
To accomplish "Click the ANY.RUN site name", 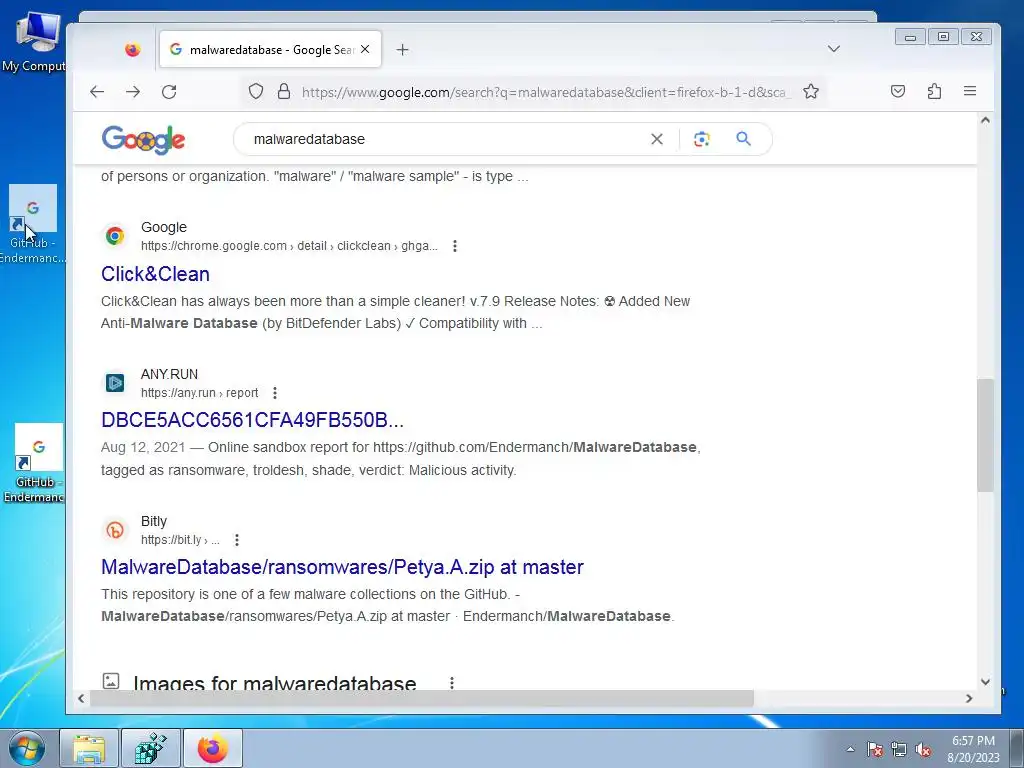I will (x=169, y=374).
